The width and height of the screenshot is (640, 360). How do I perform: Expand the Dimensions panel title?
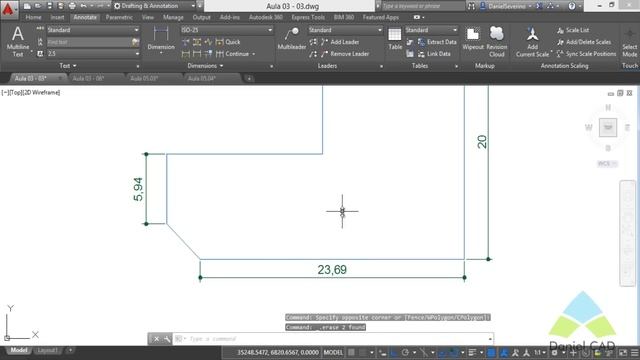coord(205,66)
